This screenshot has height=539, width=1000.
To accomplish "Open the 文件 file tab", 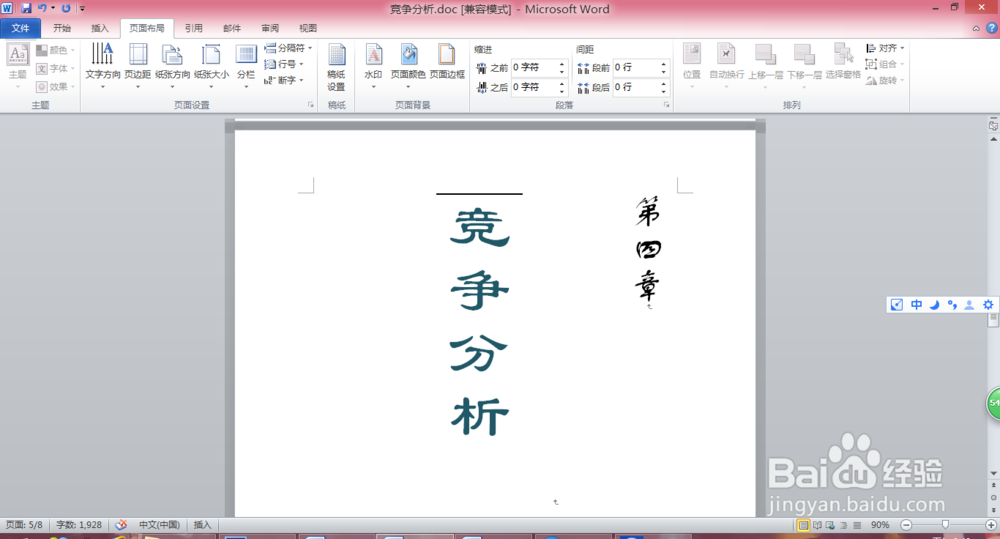I will pyautogui.click(x=20, y=28).
